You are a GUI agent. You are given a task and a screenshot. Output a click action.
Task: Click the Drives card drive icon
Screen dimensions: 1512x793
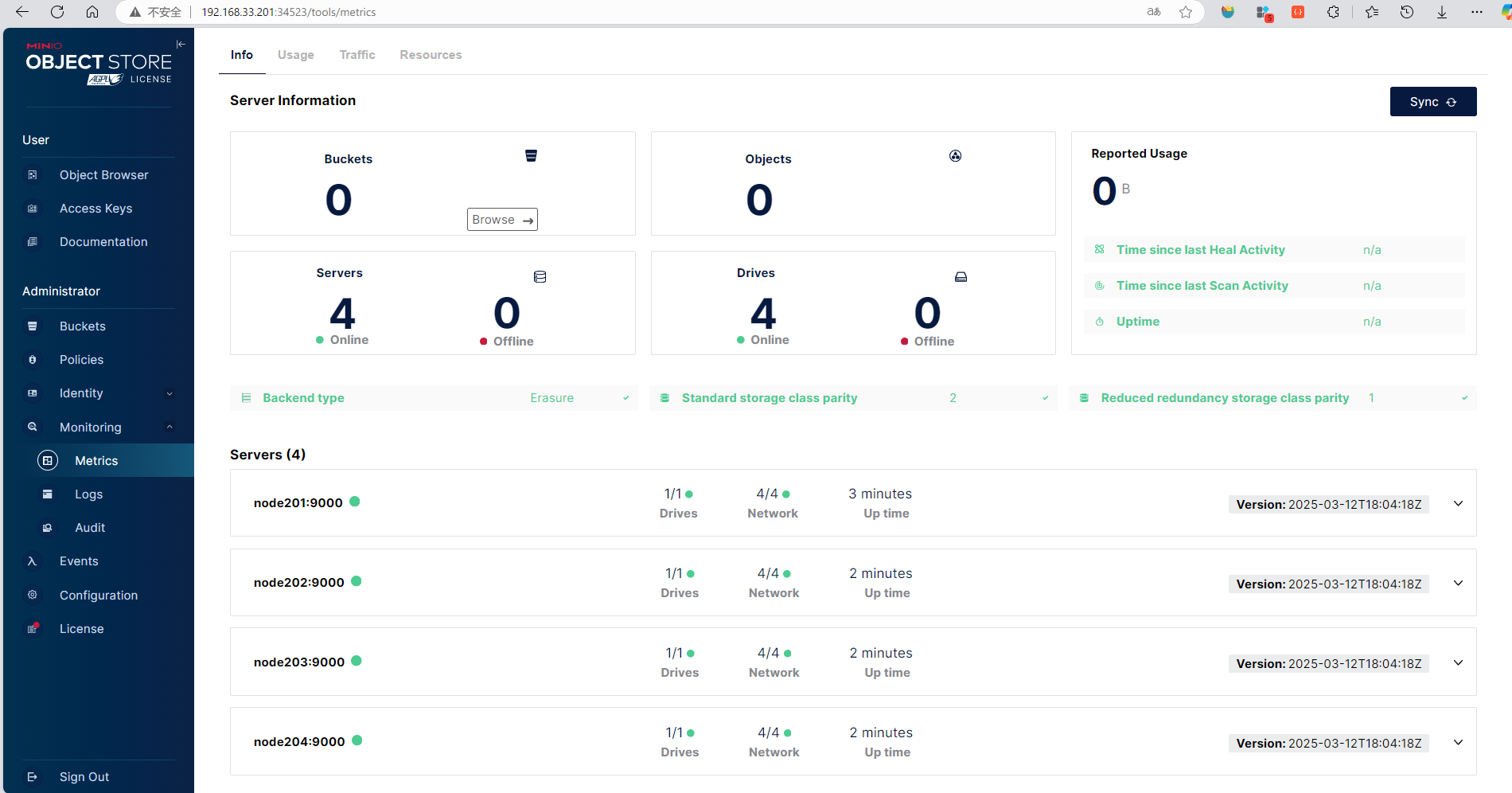[961, 277]
